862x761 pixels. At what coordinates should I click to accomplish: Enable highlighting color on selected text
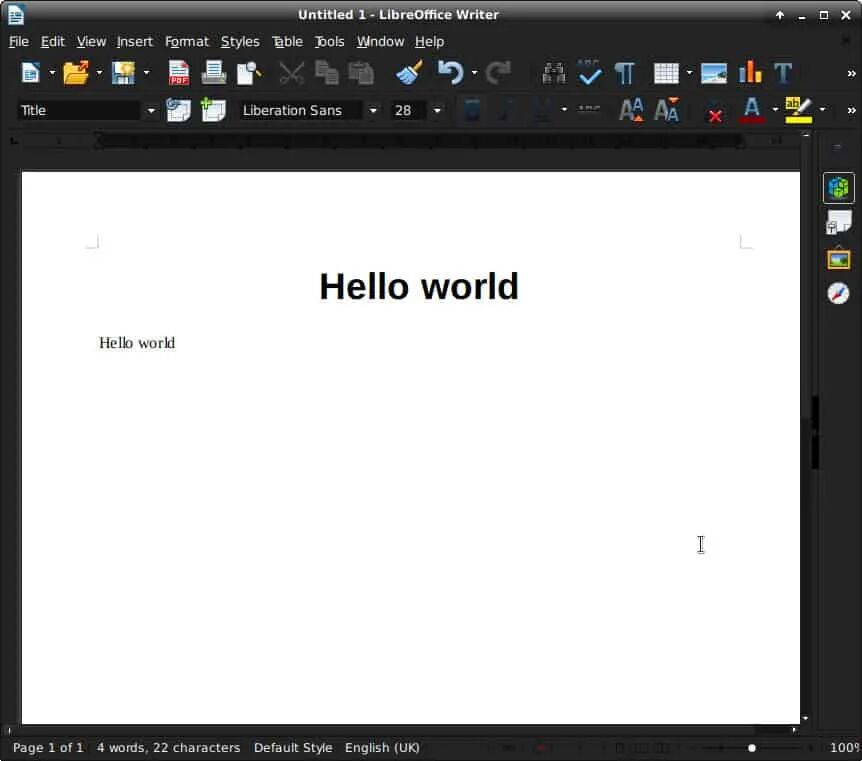(x=797, y=110)
